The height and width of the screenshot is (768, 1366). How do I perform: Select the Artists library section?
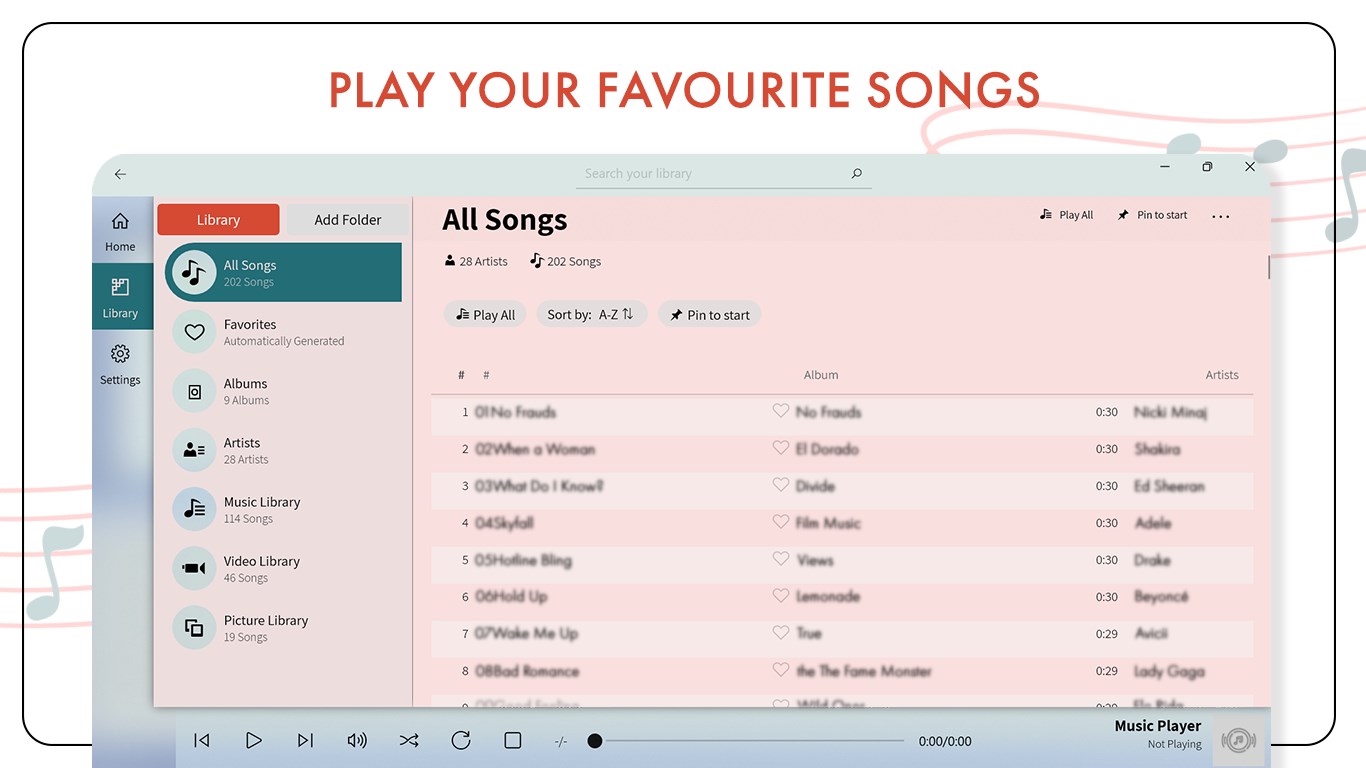tap(283, 450)
